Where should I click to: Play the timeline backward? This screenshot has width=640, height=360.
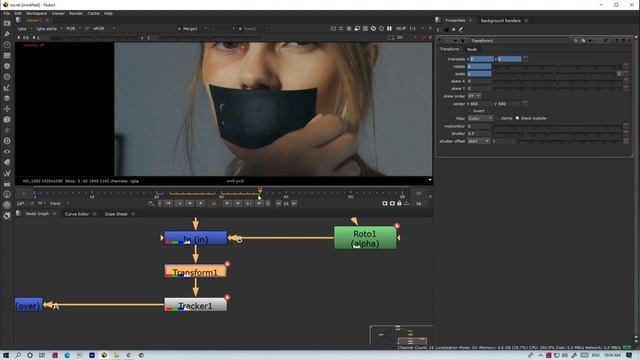point(200,203)
